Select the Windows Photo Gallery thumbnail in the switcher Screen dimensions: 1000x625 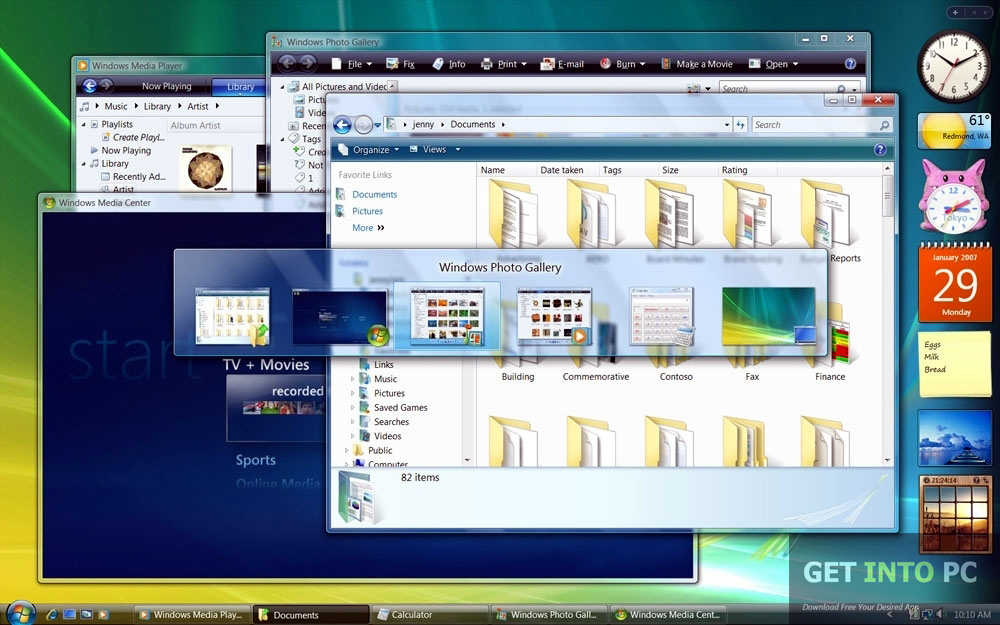click(448, 313)
